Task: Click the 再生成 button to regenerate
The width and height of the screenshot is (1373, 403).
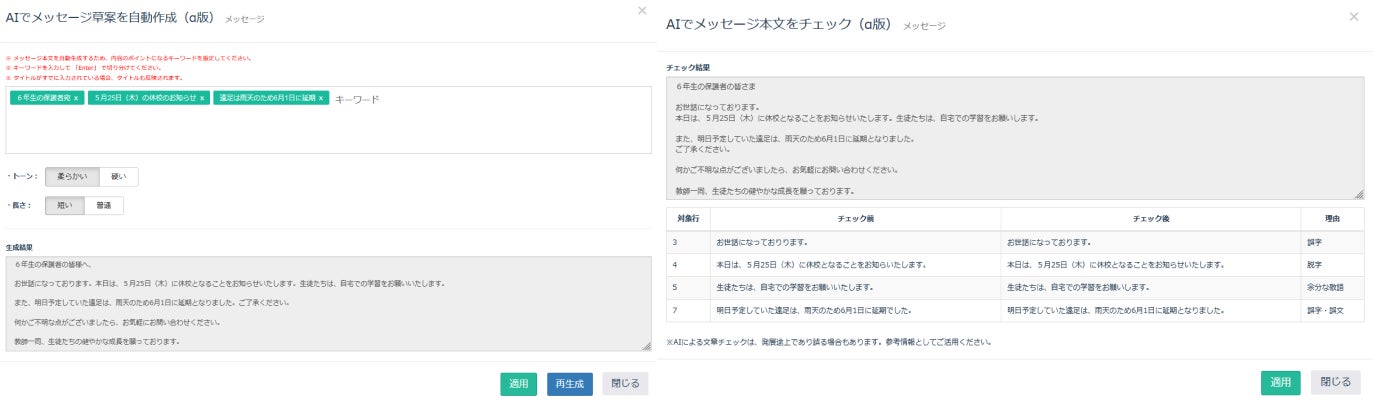Action: 570,384
